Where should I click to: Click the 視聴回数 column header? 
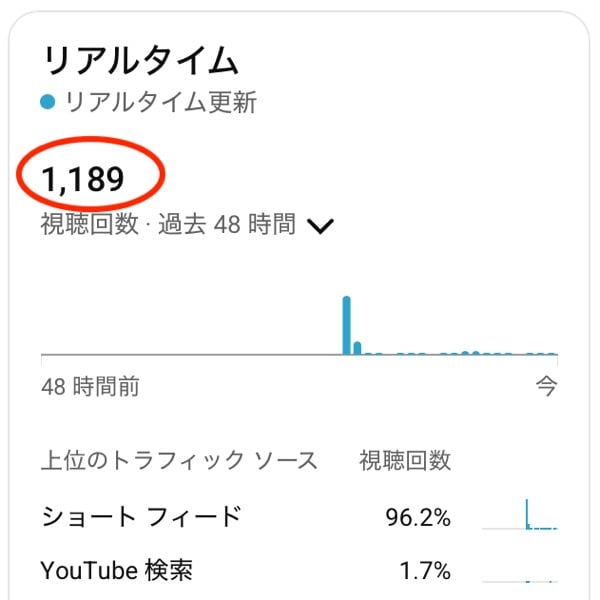(405, 460)
